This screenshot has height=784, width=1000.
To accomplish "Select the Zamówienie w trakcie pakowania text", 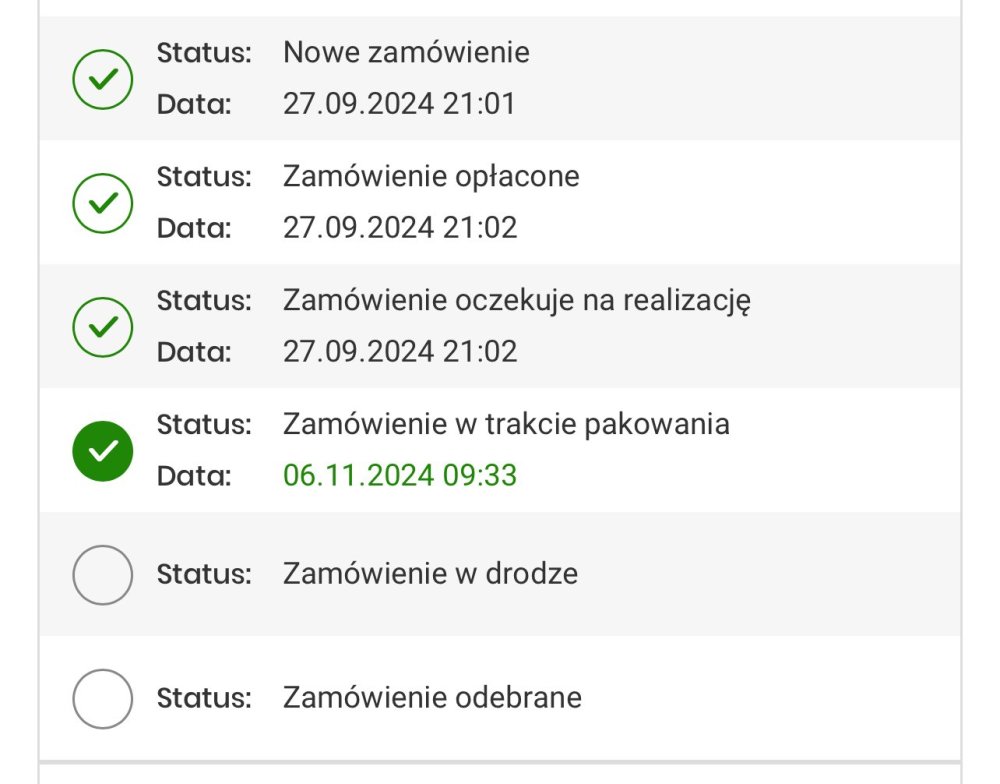I will [506, 424].
